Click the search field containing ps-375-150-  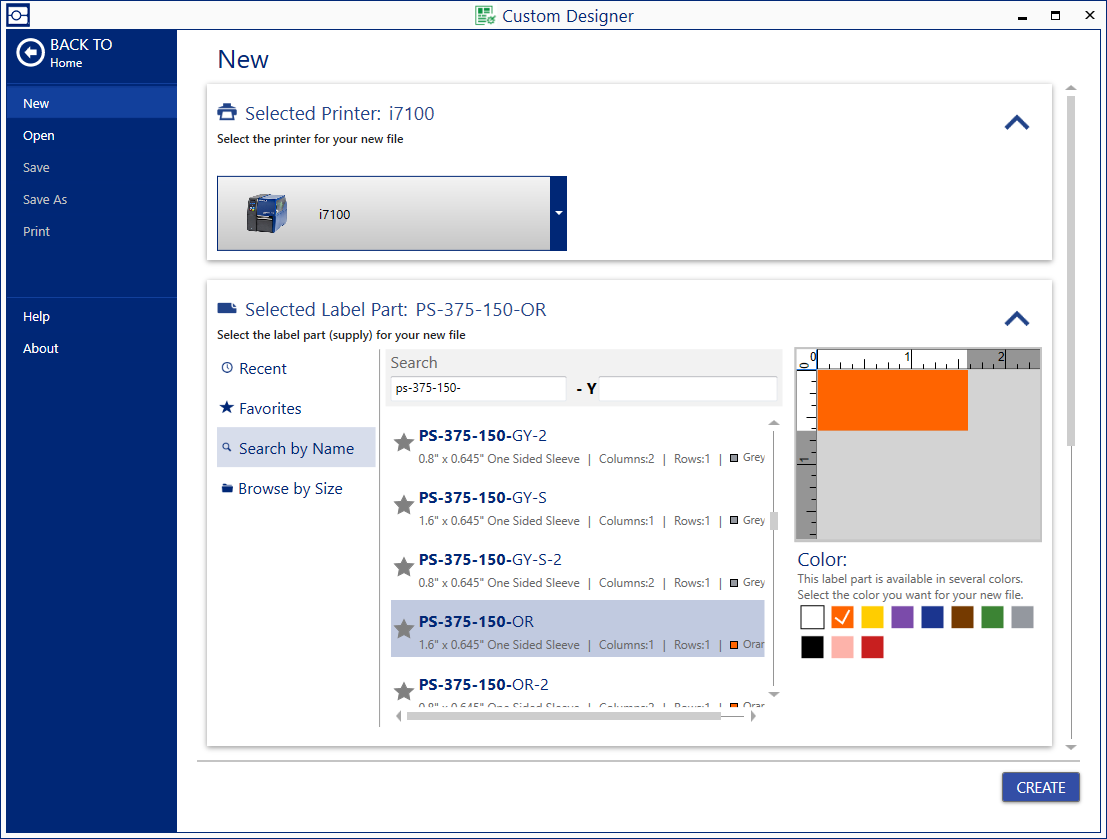[x=478, y=388]
